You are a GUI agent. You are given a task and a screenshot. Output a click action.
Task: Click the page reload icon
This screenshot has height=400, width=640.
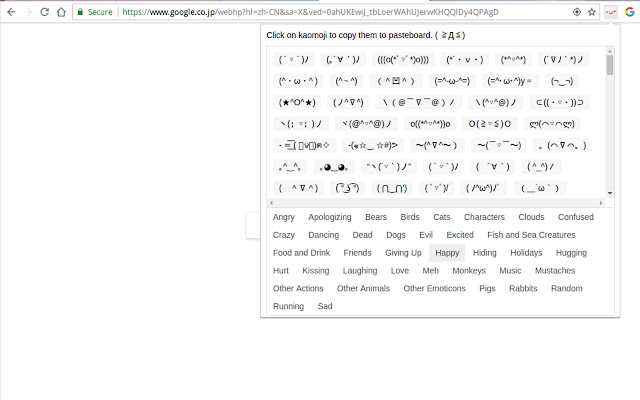45,12
